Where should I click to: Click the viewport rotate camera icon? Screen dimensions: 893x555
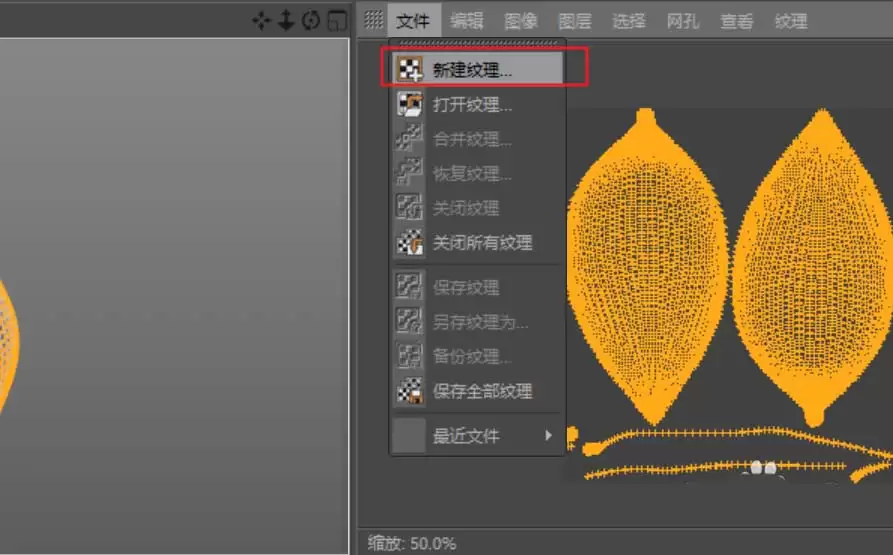(x=311, y=20)
